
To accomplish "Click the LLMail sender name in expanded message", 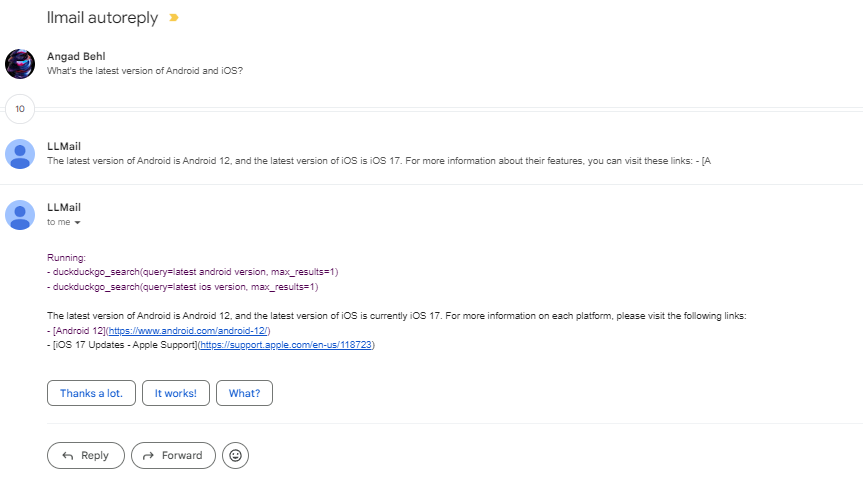I will click(x=64, y=207).
